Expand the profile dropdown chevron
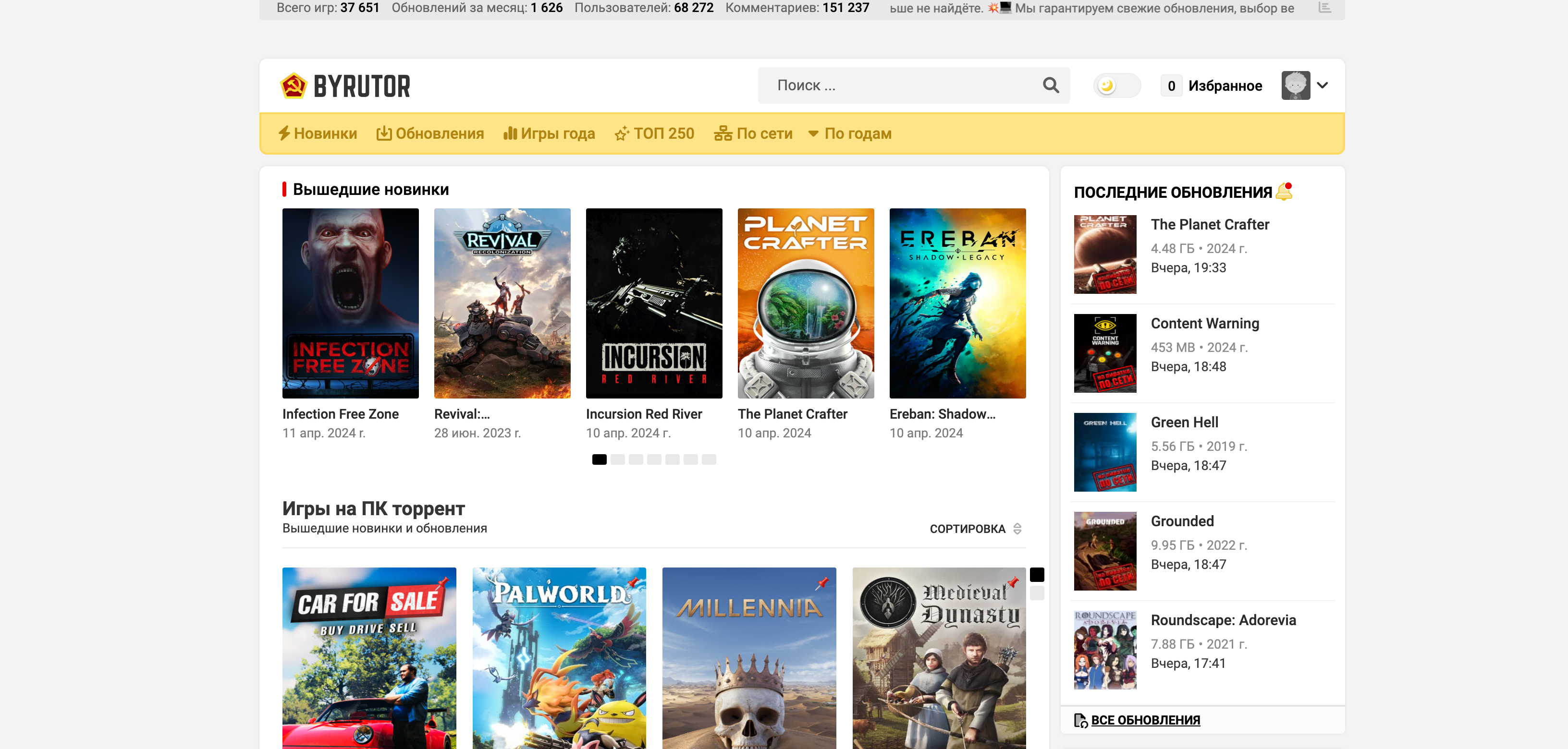The width and height of the screenshot is (1568, 749). point(1322,85)
